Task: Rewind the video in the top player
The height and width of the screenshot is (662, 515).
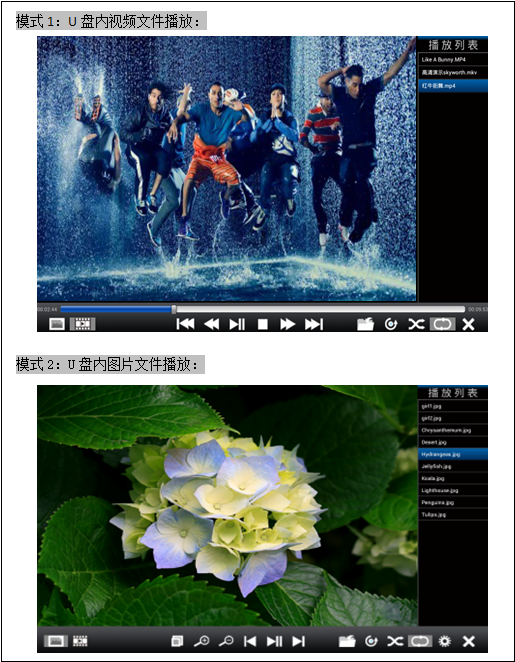Action: 211,324
